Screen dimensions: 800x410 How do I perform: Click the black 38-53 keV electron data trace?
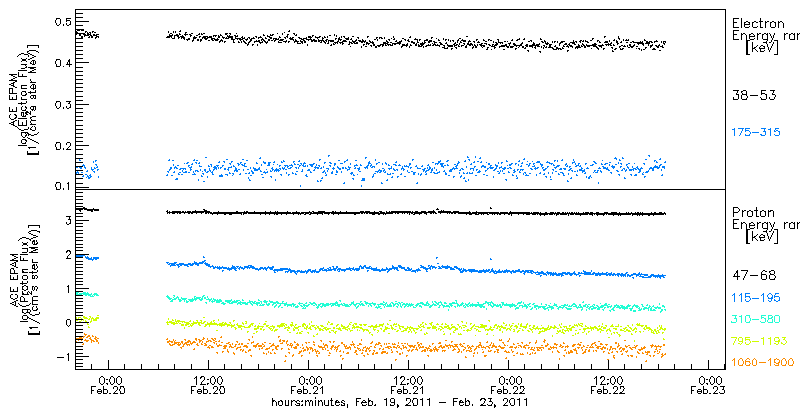pyautogui.click(x=416, y=42)
